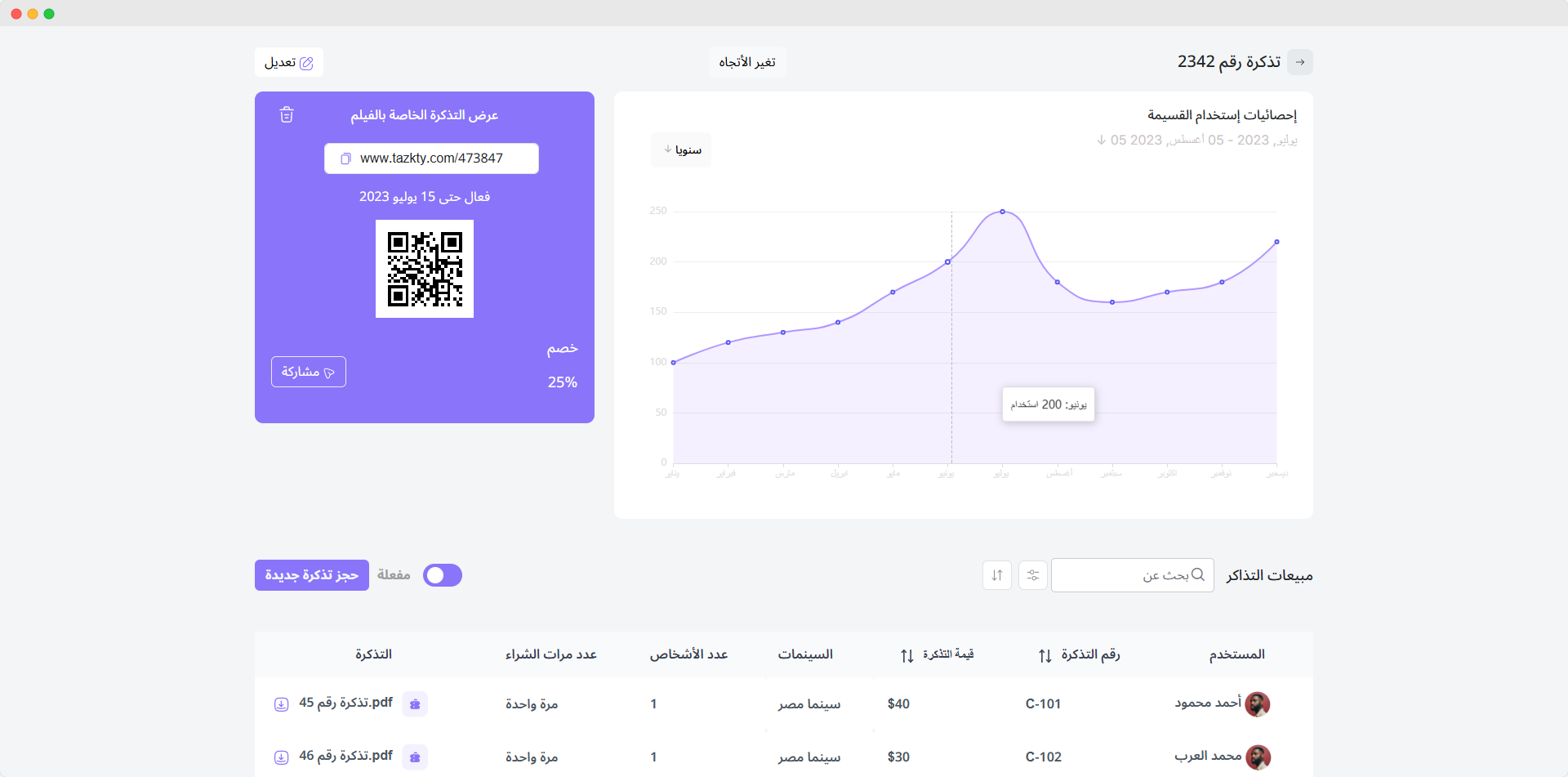The height and width of the screenshot is (777, 1568).
Task: Copy the tazkty.com link with the copy icon
Action: click(x=345, y=159)
